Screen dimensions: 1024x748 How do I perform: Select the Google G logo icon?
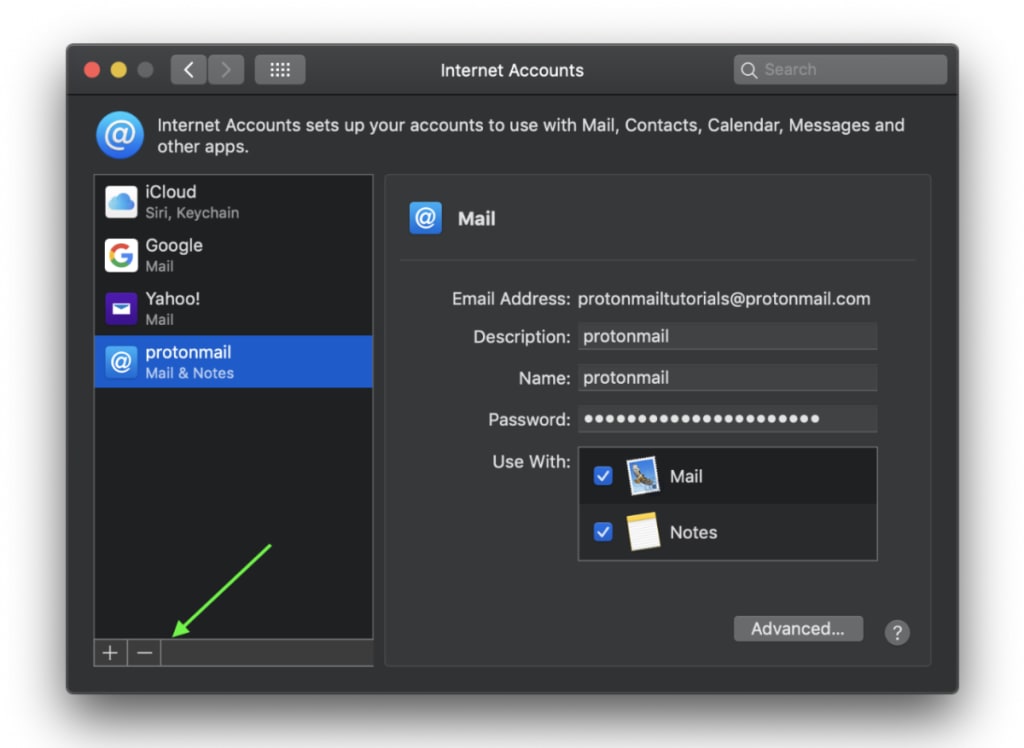(x=121, y=255)
